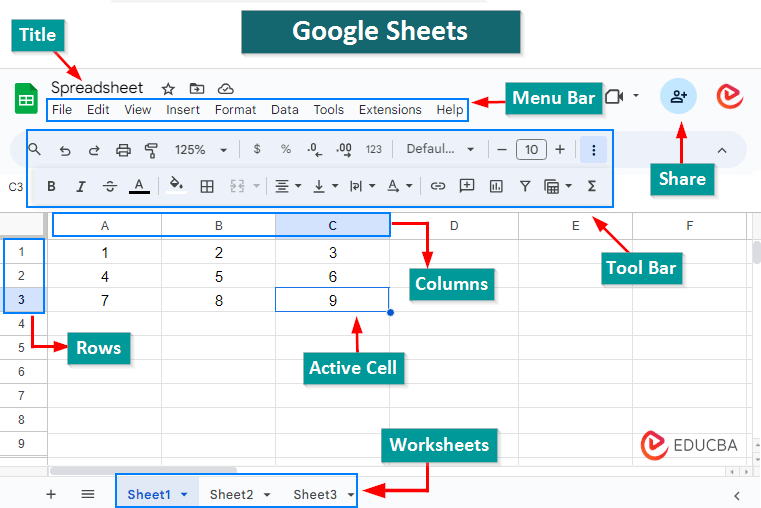
Task: Star the Spreadsheet document
Action: pos(168,89)
